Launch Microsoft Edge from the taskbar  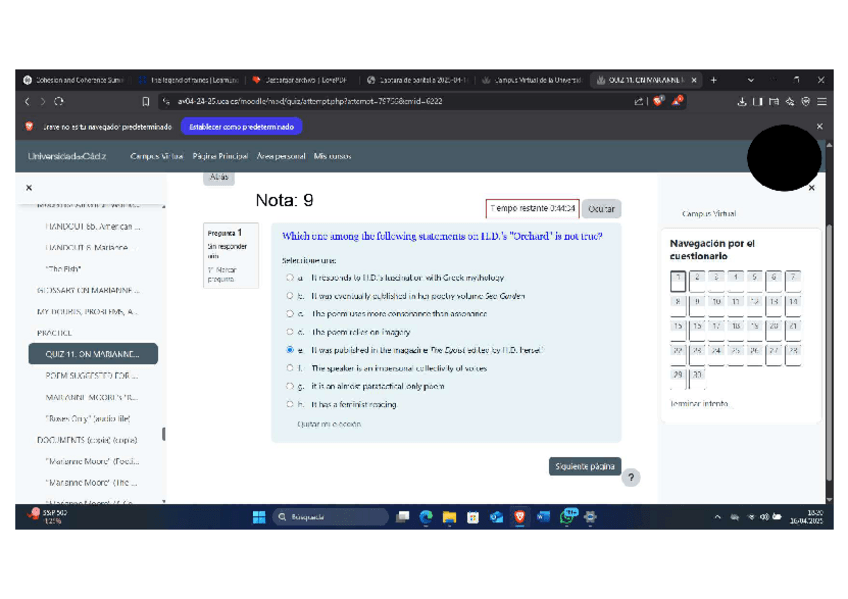pos(426,517)
